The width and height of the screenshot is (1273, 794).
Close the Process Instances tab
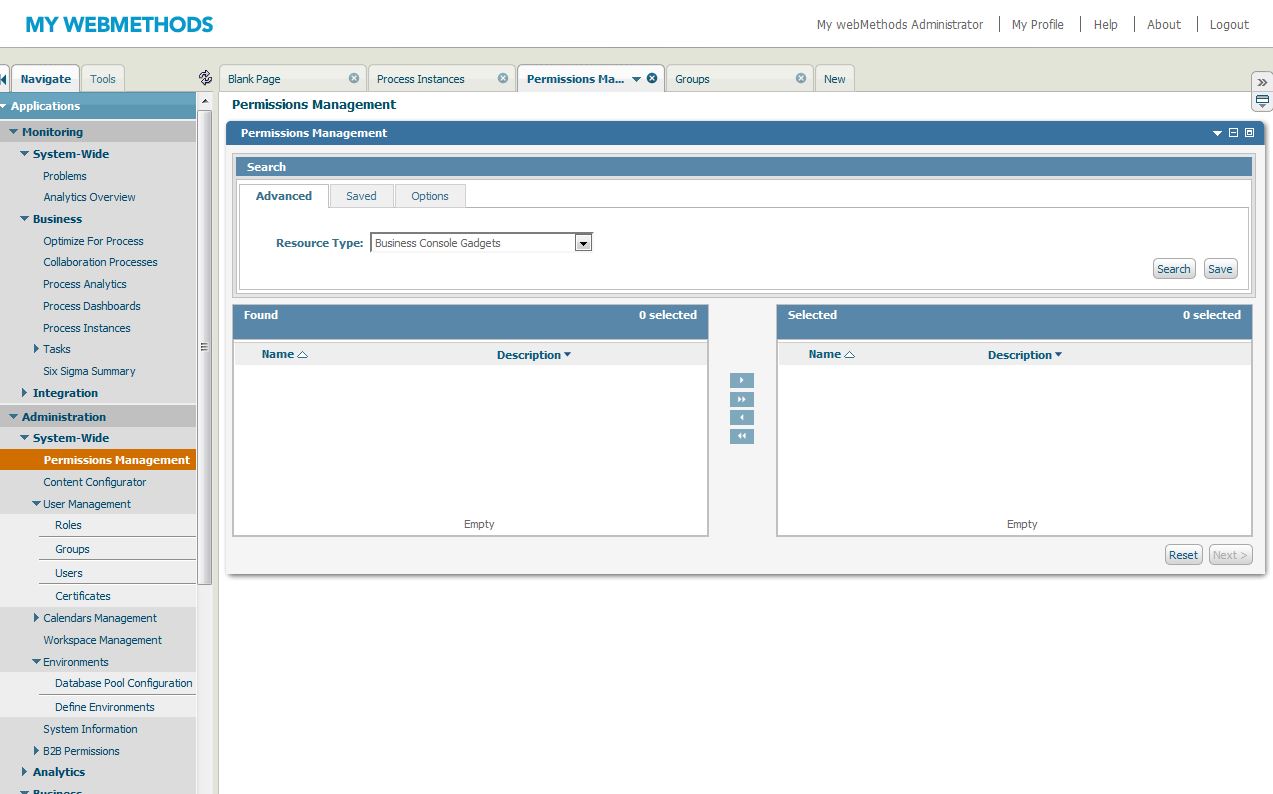[x=503, y=78]
